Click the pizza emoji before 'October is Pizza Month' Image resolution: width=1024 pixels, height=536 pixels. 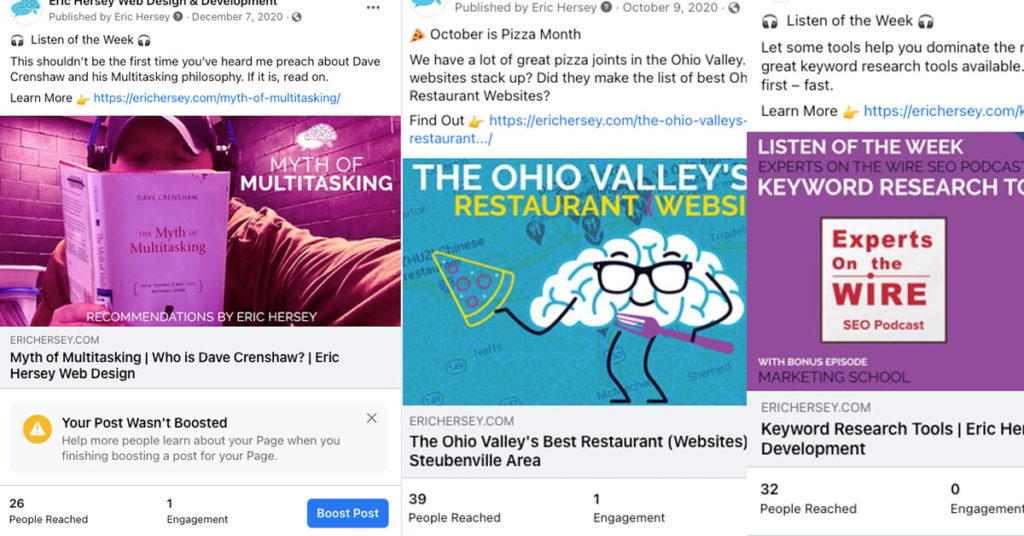417,35
